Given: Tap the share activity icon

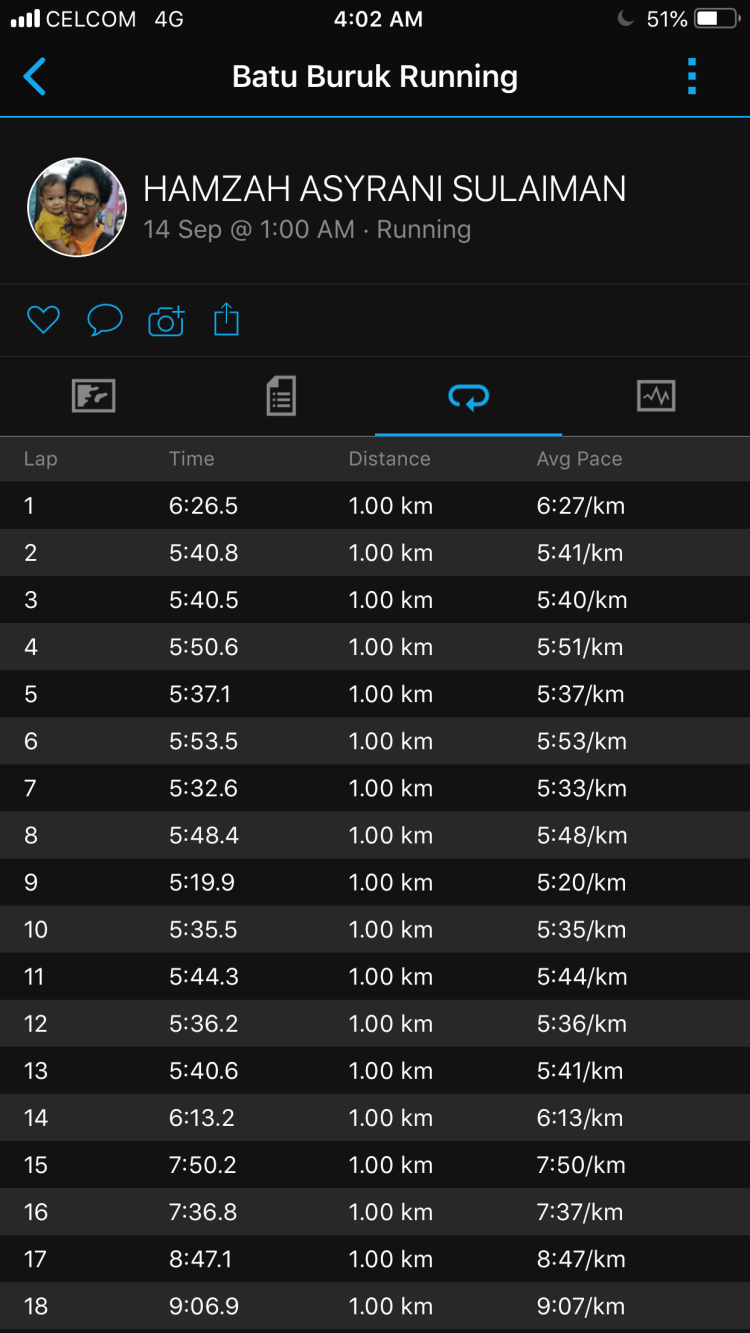Looking at the screenshot, I should (x=227, y=320).
